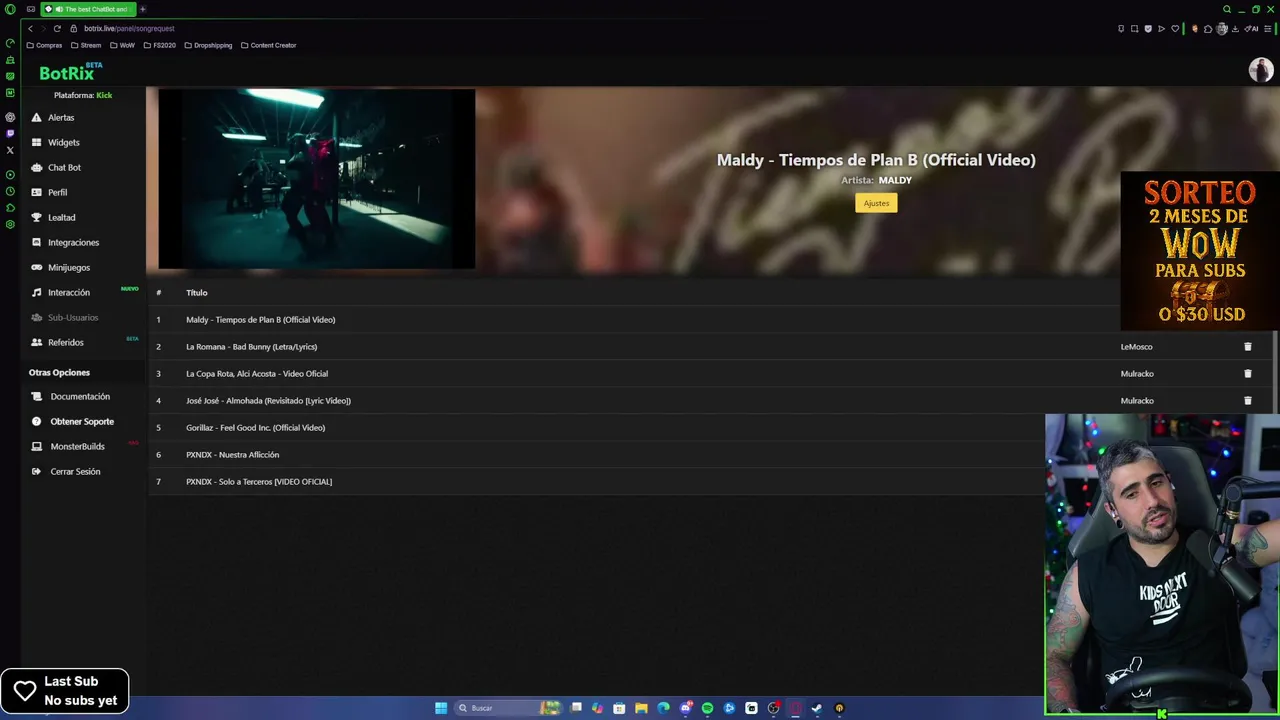Open the Windows Start menu
The image size is (1280, 720).
441,708
